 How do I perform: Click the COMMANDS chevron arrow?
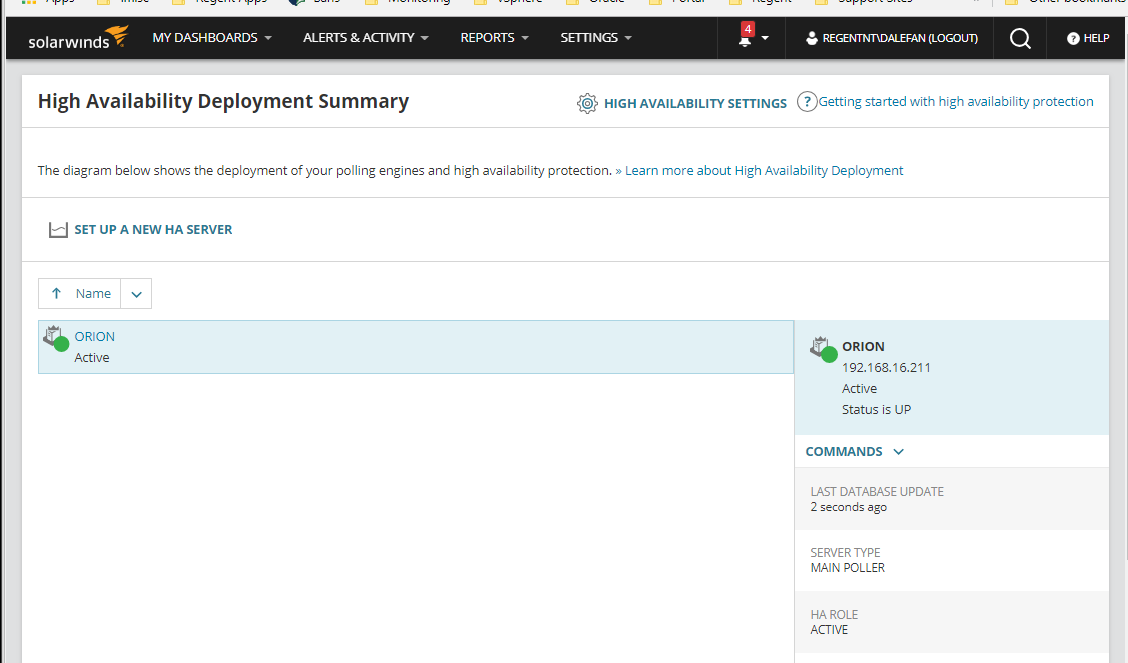899,452
